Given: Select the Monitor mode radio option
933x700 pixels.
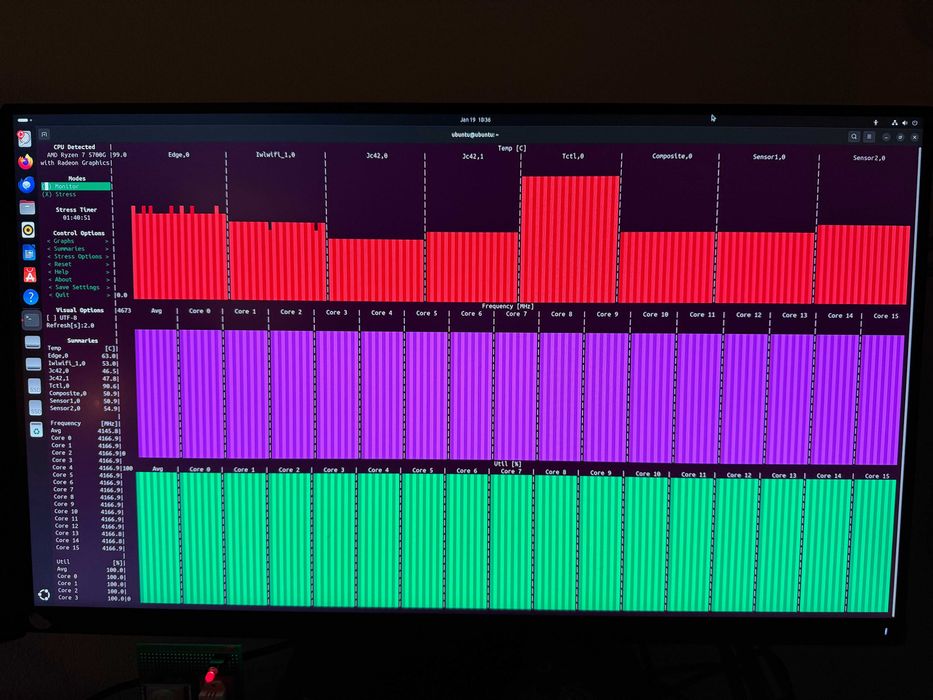Looking at the screenshot, I should point(76,186).
